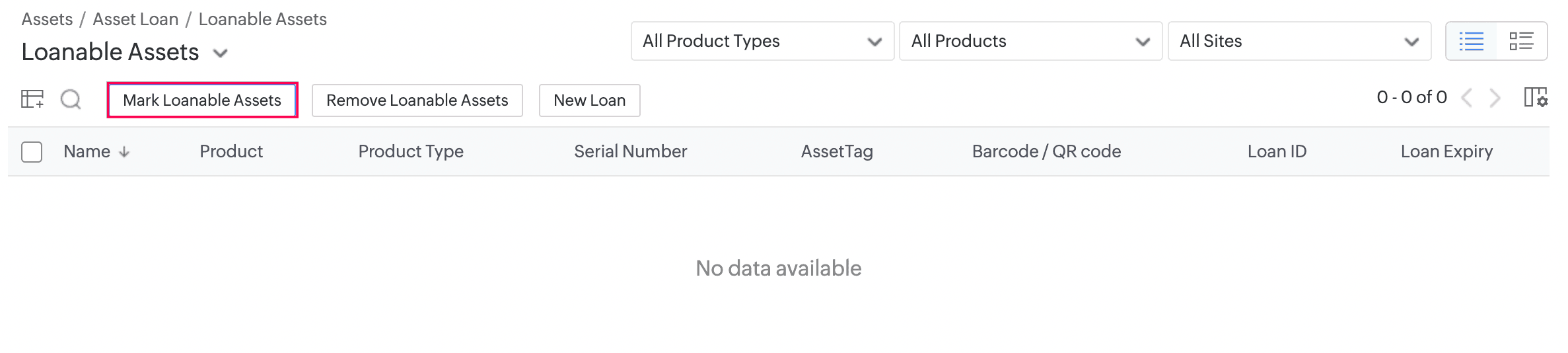This screenshot has width=1568, height=353.
Task: Go to previous page arrow
Action: [1467, 98]
